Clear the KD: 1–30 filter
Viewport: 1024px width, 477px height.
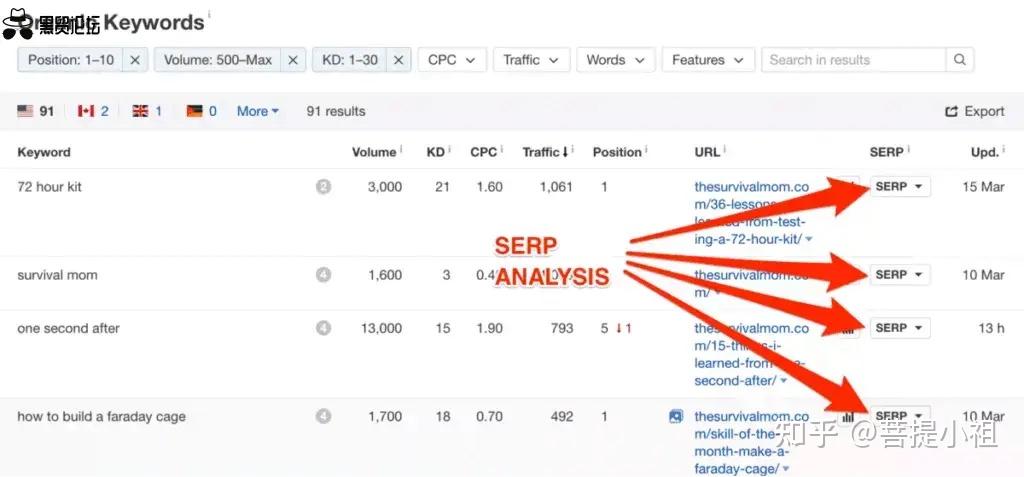[398, 59]
